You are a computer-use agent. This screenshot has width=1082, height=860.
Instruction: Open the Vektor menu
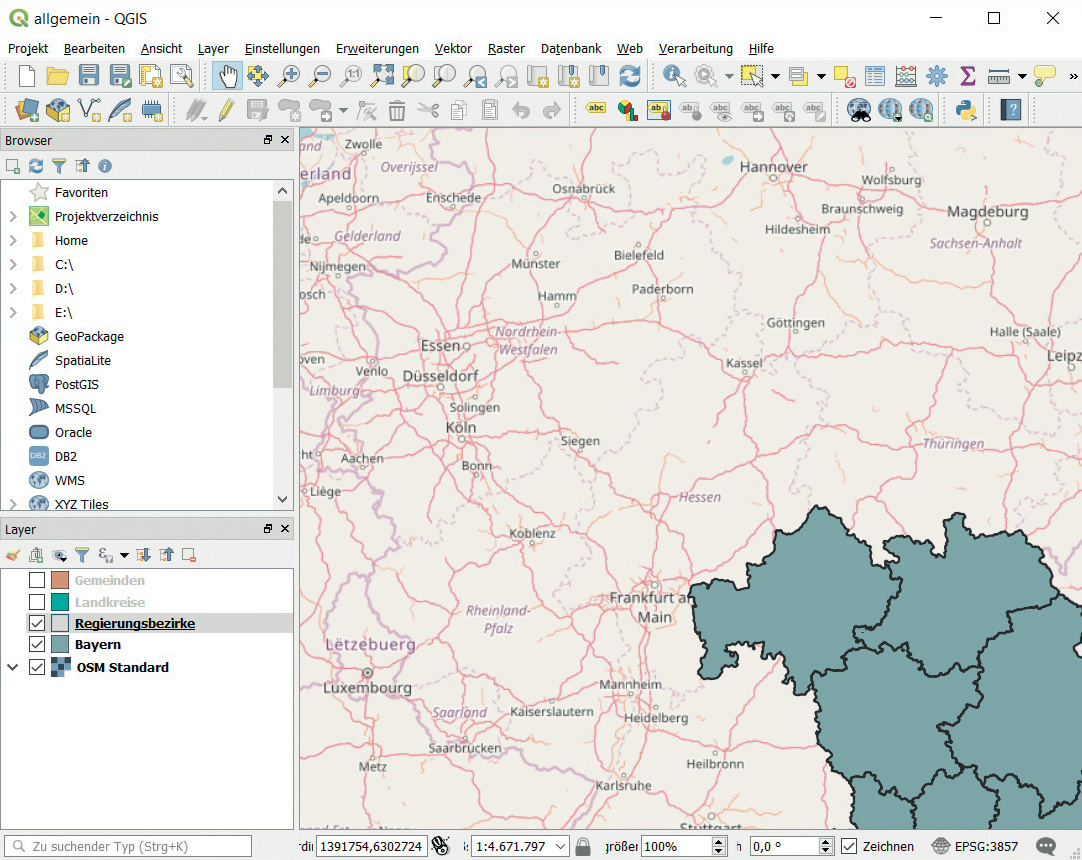pyautogui.click(x=453, y=48)
